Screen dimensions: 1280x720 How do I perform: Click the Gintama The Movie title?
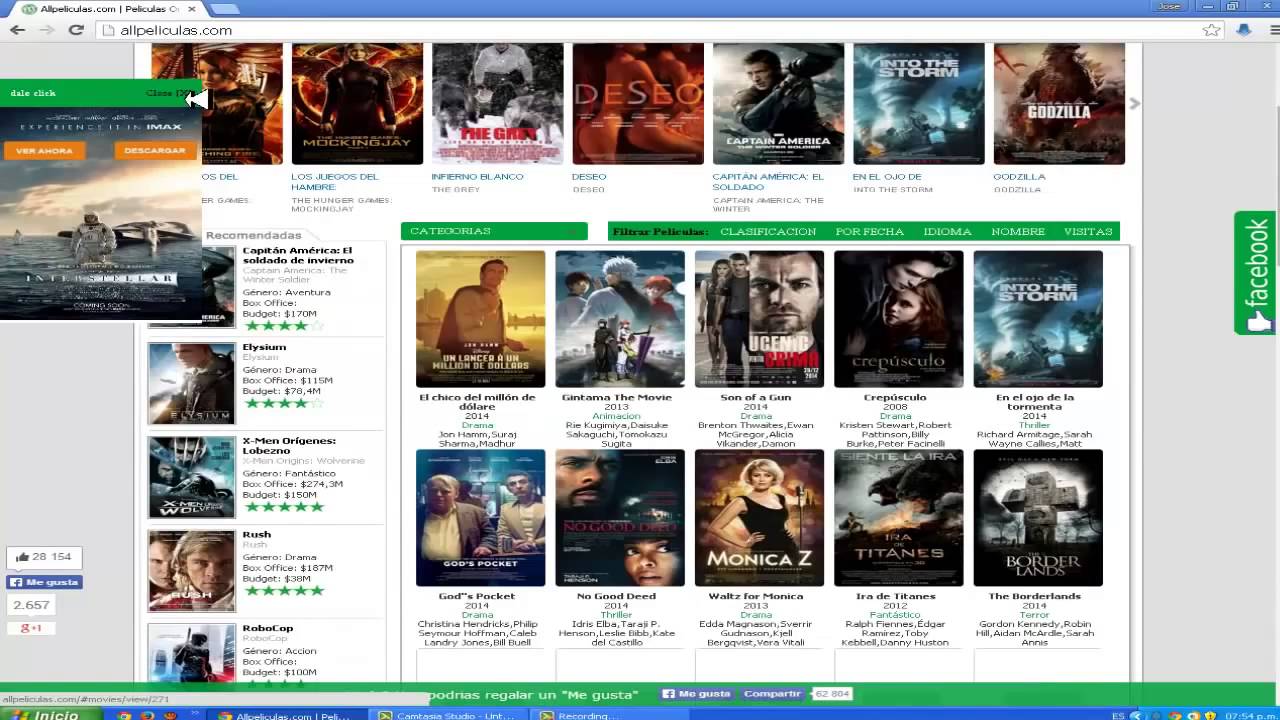pyautogui.click(x=616, y=397)
